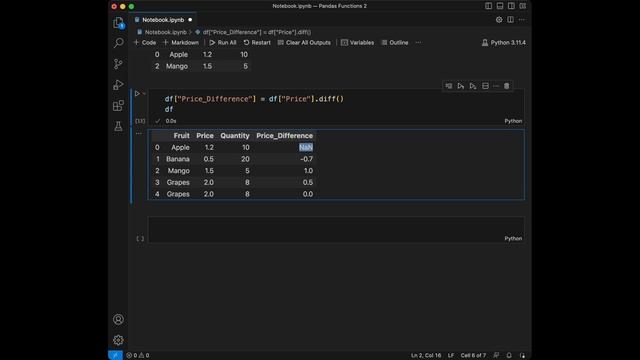
Task: Open the notebook Outline
Action: click(395, 42)
